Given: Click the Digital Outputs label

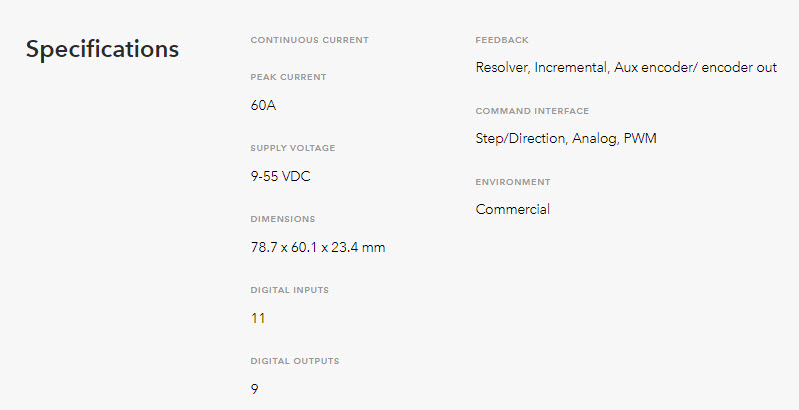Looking at the screenshot, I should coord(295,361).
